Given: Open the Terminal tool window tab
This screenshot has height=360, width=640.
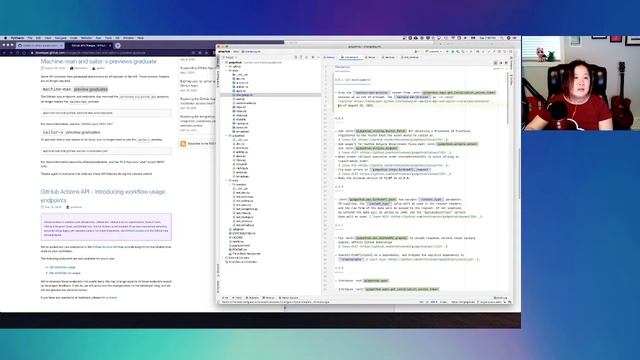Looking at the screenshot, I should pyautogui.click(x=269, y=298).
